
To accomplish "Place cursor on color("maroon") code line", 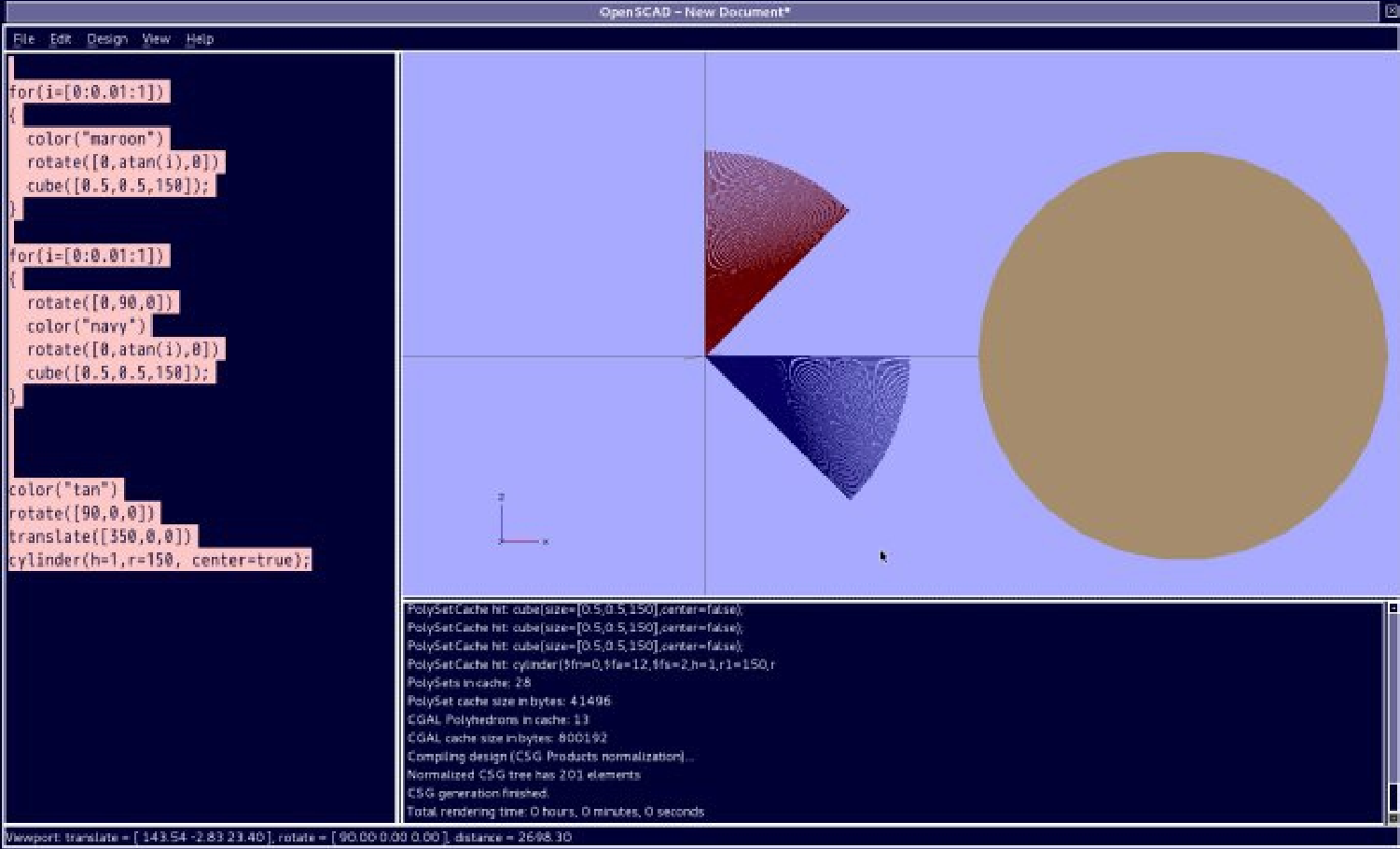I will click(x=95, y=139).
